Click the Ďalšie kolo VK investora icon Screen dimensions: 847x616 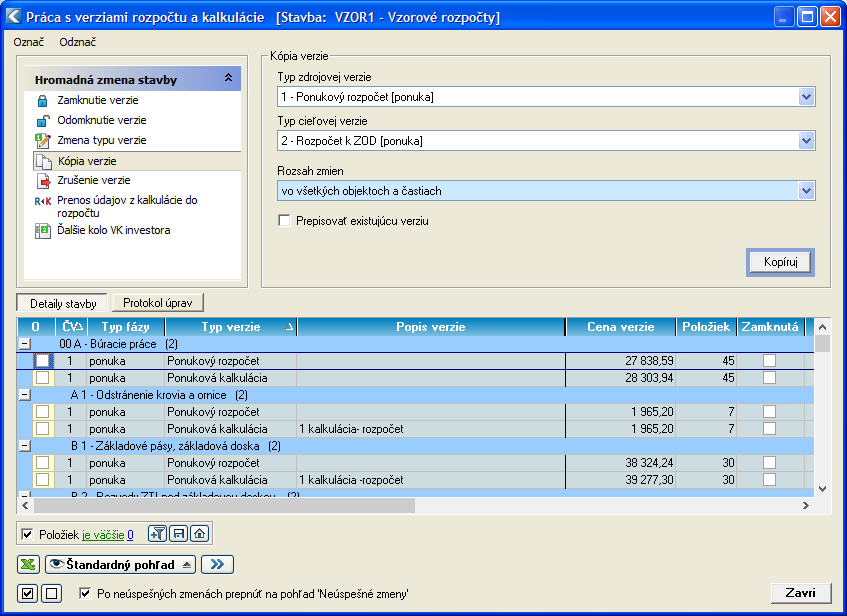point(43,231)
